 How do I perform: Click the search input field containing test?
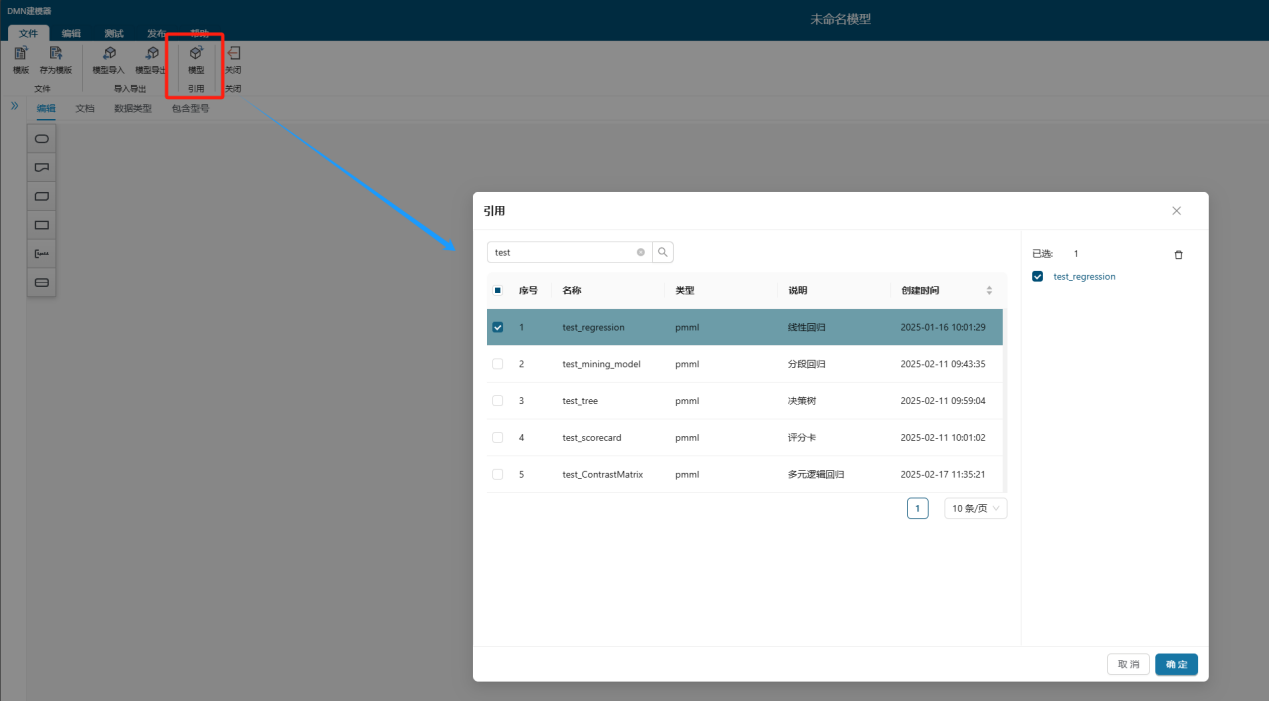[x=562, y=252]
